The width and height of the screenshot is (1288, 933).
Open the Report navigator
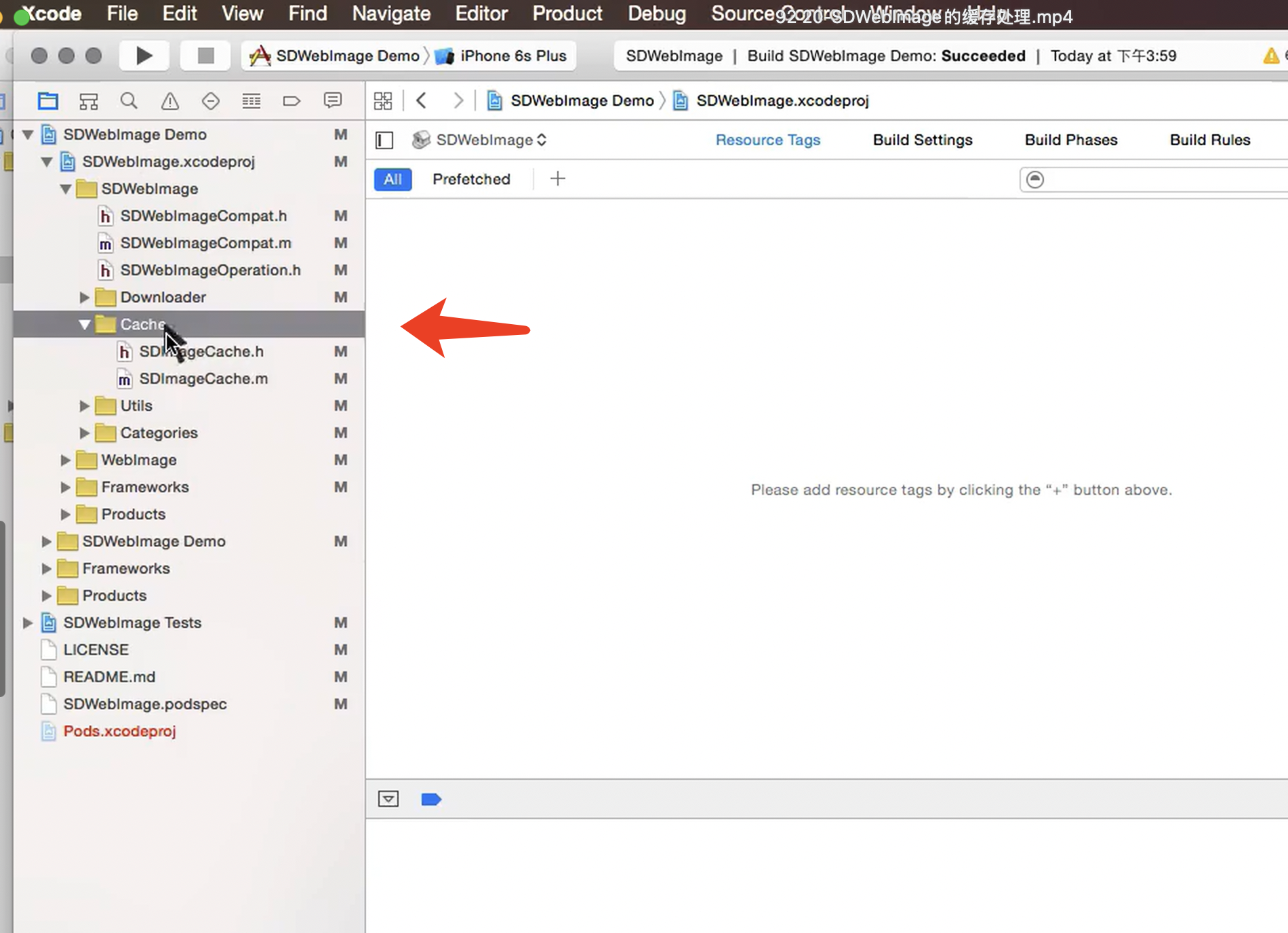[x=332, y=101]
